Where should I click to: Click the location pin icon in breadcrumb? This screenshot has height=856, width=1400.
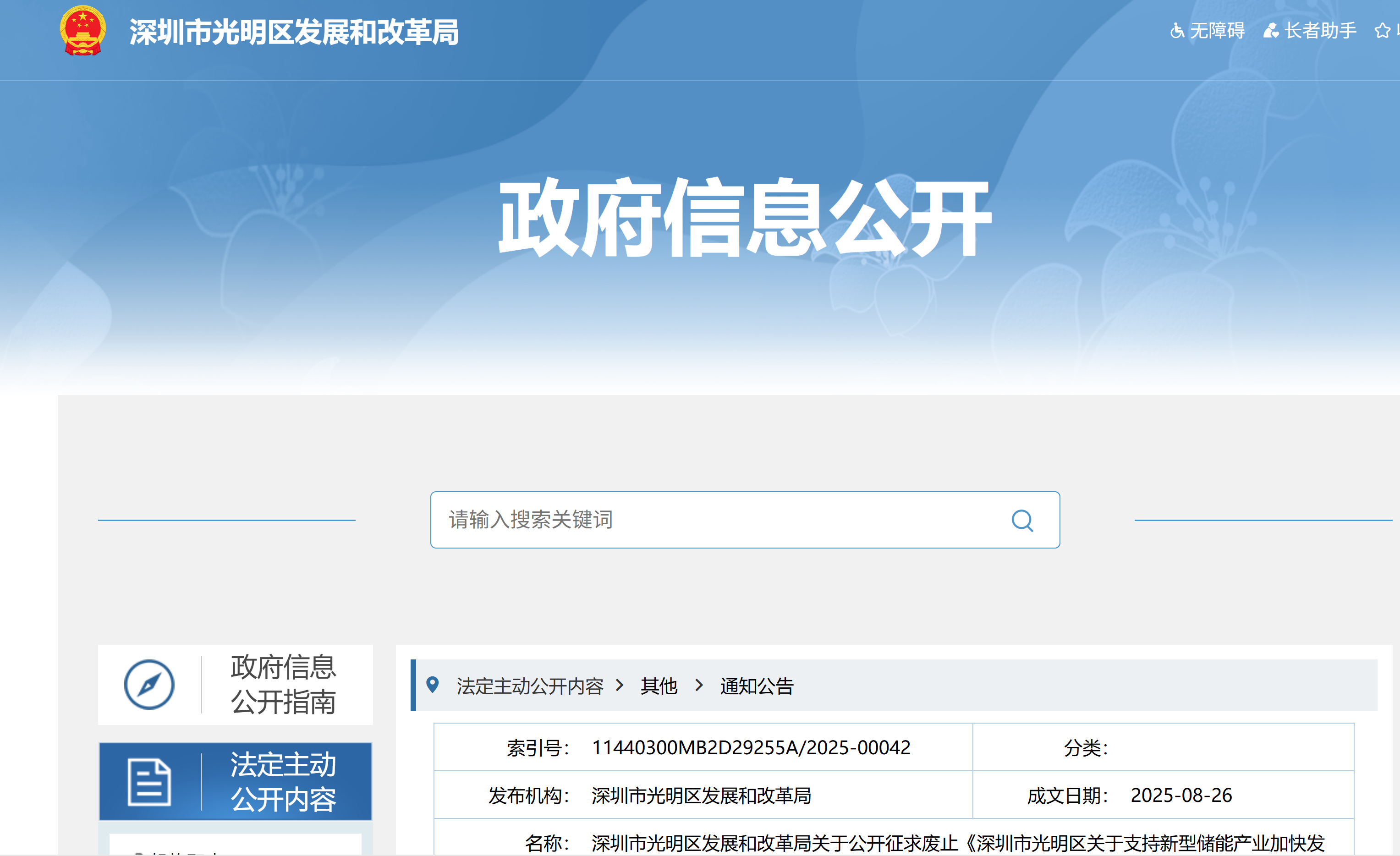[x=434, y=686]
